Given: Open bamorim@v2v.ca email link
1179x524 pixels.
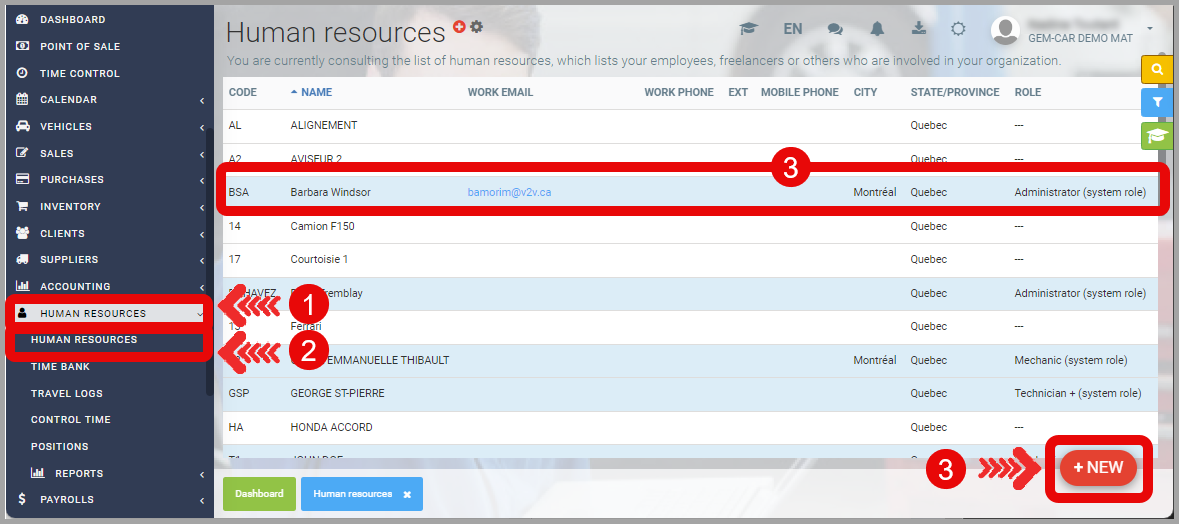Looking at the screenshot, I should pyautogui.click(x=509, y=192).
